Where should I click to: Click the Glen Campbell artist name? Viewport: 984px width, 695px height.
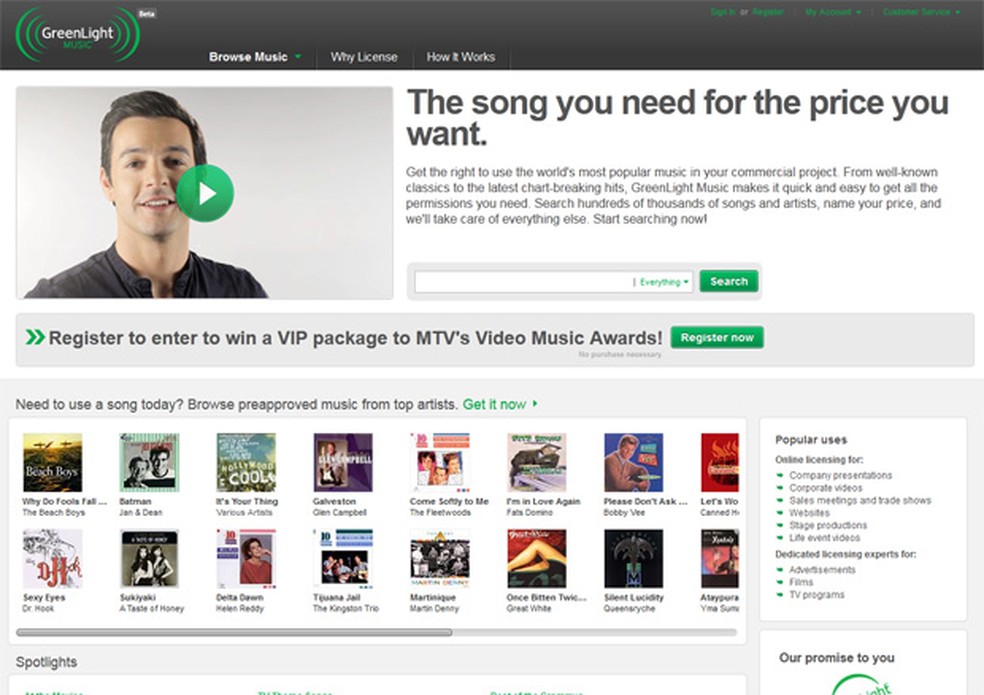[340, 512]
